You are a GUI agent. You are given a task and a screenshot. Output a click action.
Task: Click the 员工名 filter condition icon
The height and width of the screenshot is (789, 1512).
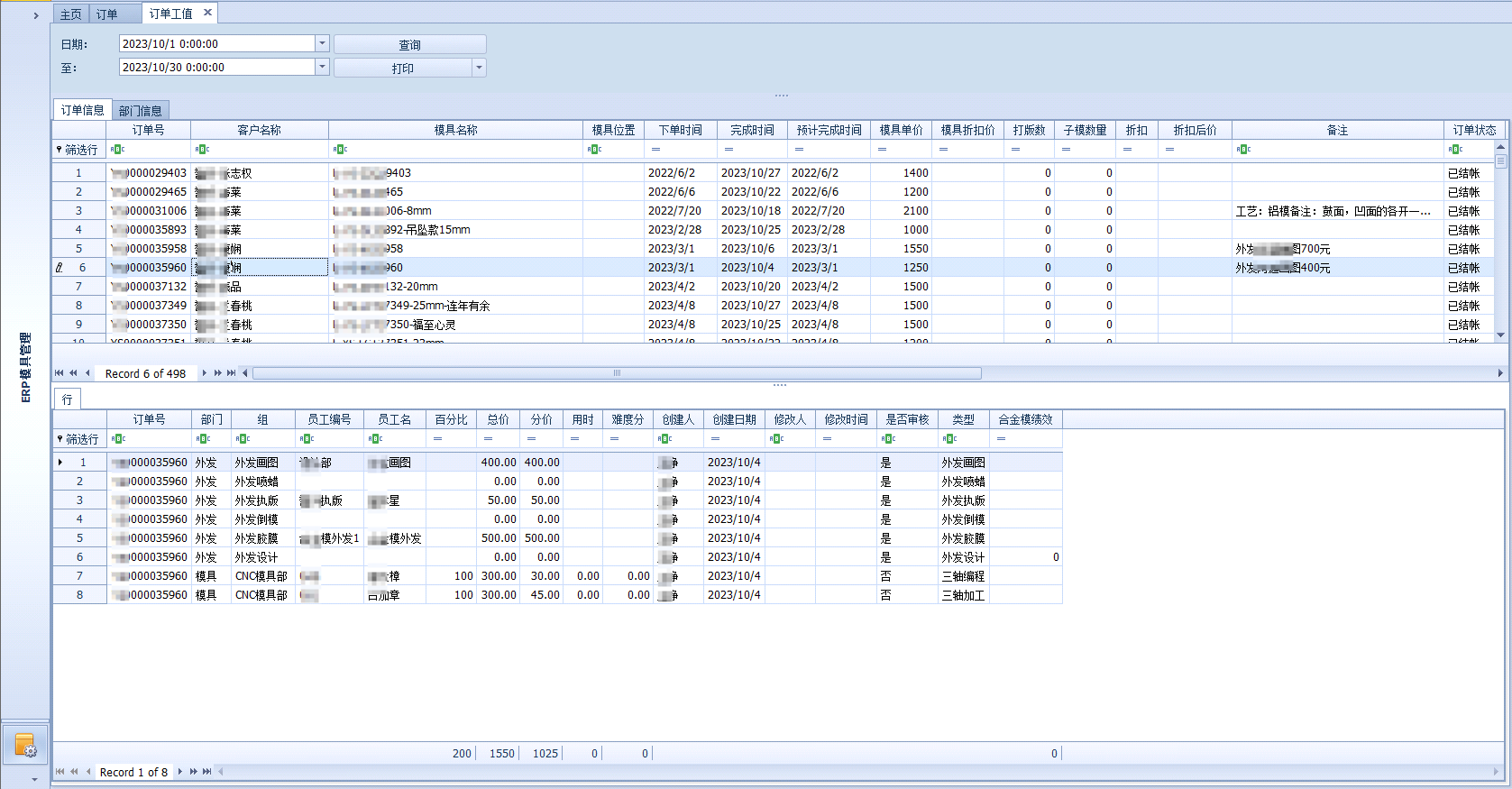tap(376, 439)
